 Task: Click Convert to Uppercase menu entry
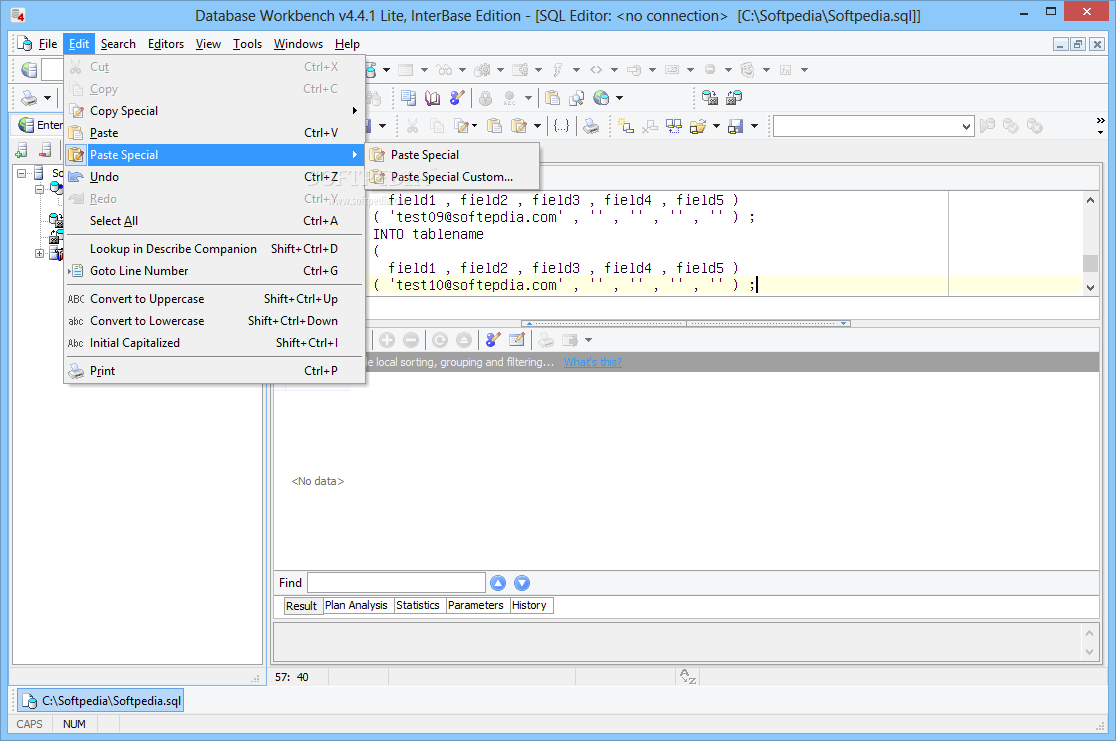pos(214,299)
